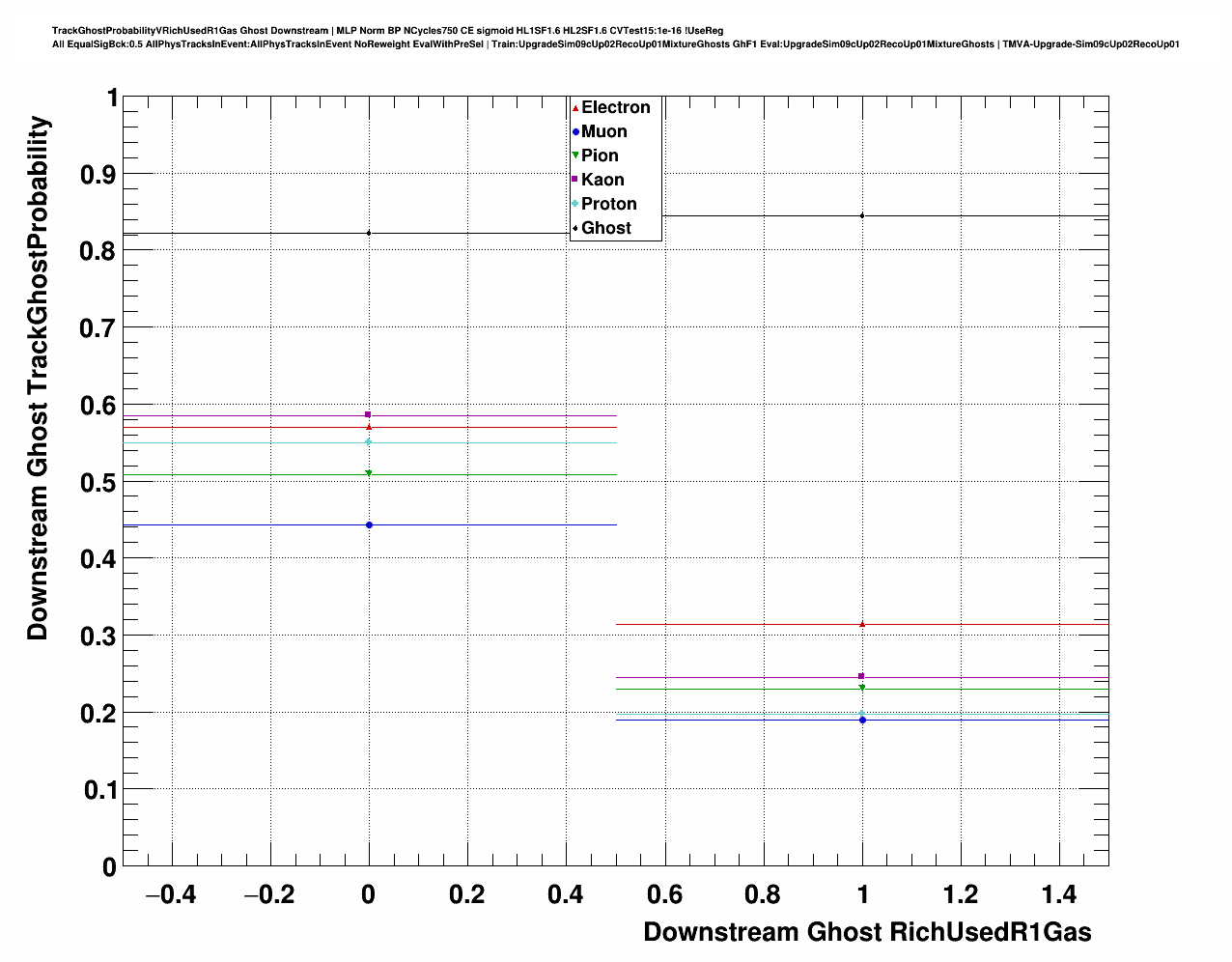Click the blue circle Muon legend marker
The width and height of the screenshot is (1232, 962).
[575, 131]
